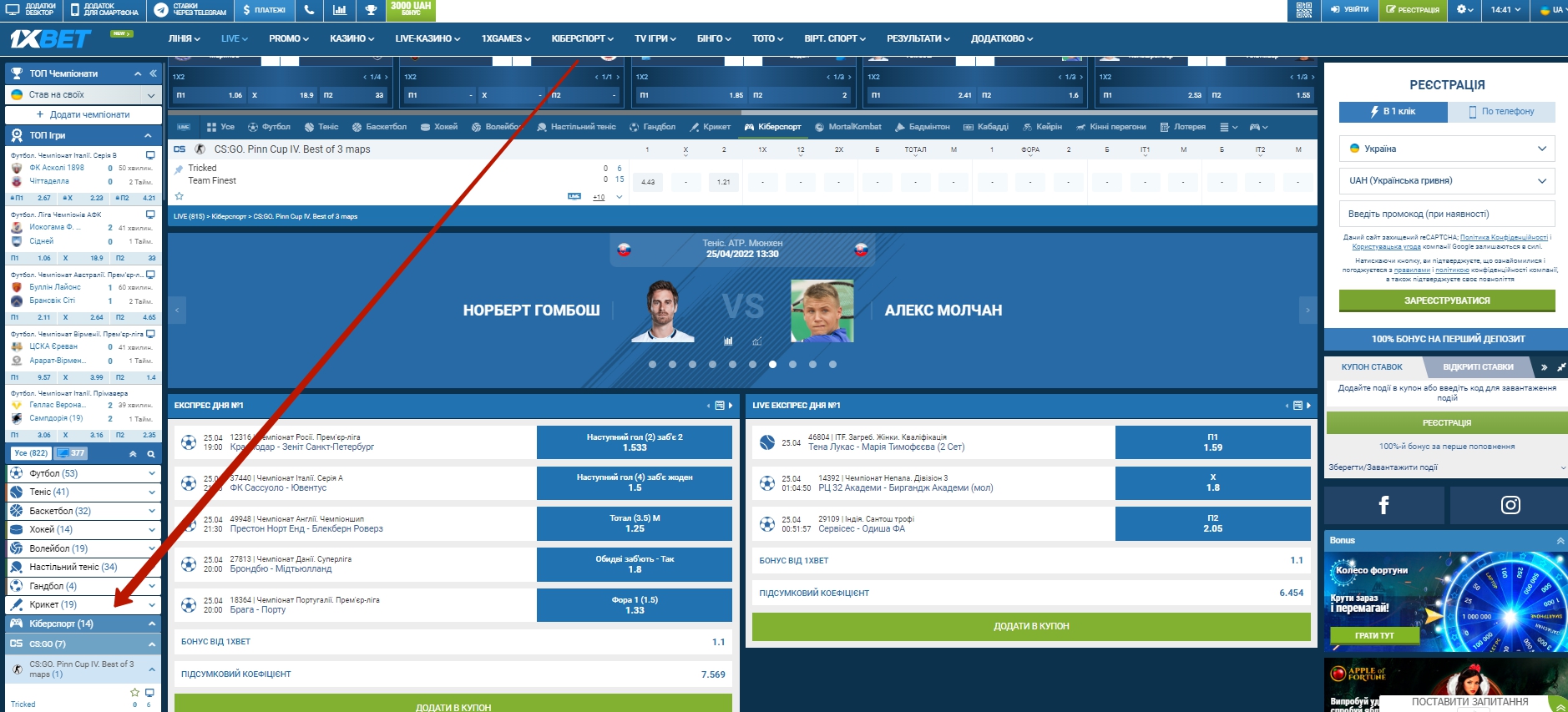Click the green ЗАРЕЄСТРУВАТИСЯ button
The width and height of the screenshot is (1568, 712).
pyautogui.click(x=1446, y=300)
